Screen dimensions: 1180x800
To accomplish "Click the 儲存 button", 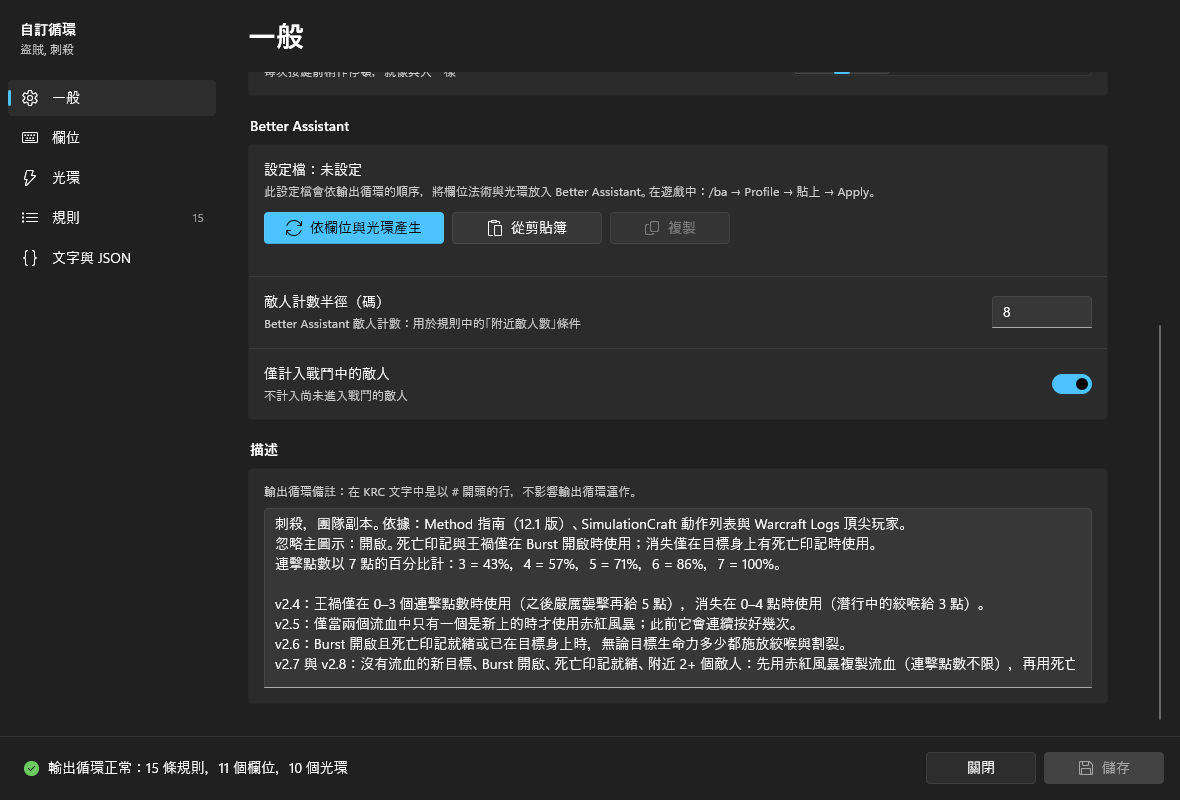I will click(1104, 768).
